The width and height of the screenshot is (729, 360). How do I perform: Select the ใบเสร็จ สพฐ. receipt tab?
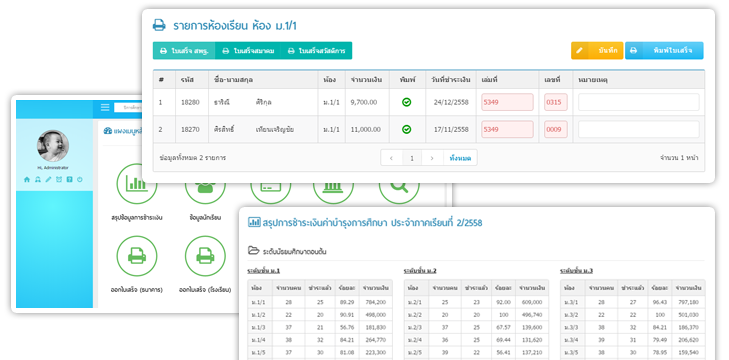click(184, 51)
